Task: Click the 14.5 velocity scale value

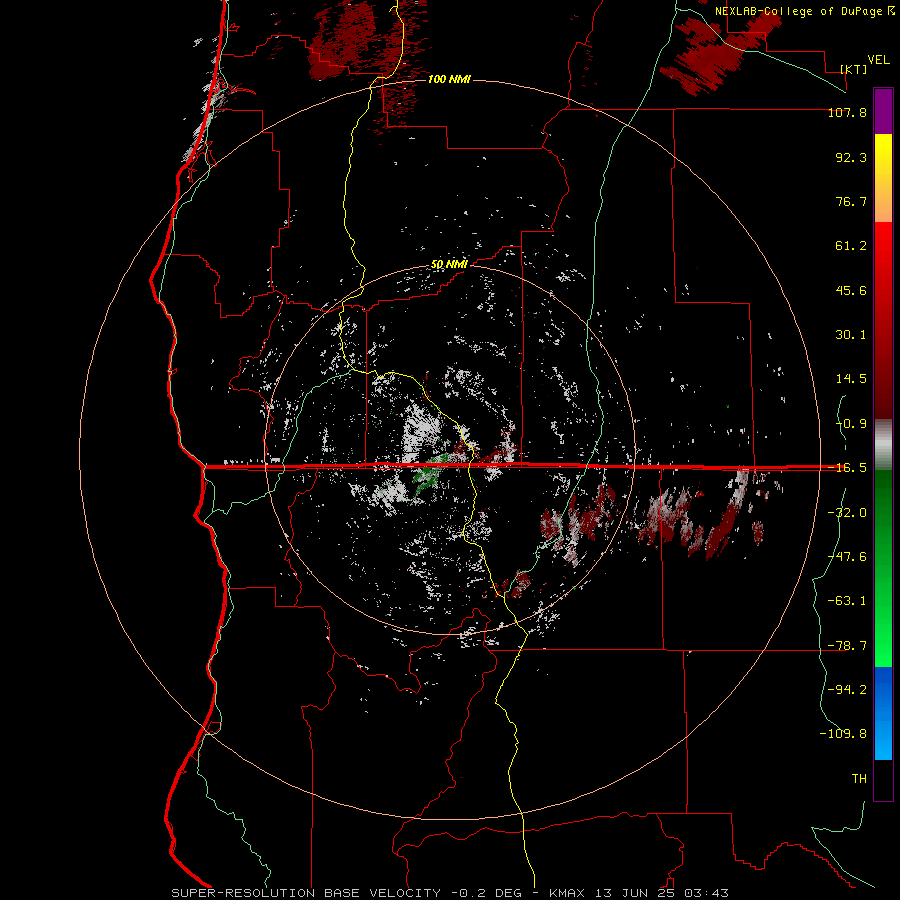Action: [x=851, y=379]
